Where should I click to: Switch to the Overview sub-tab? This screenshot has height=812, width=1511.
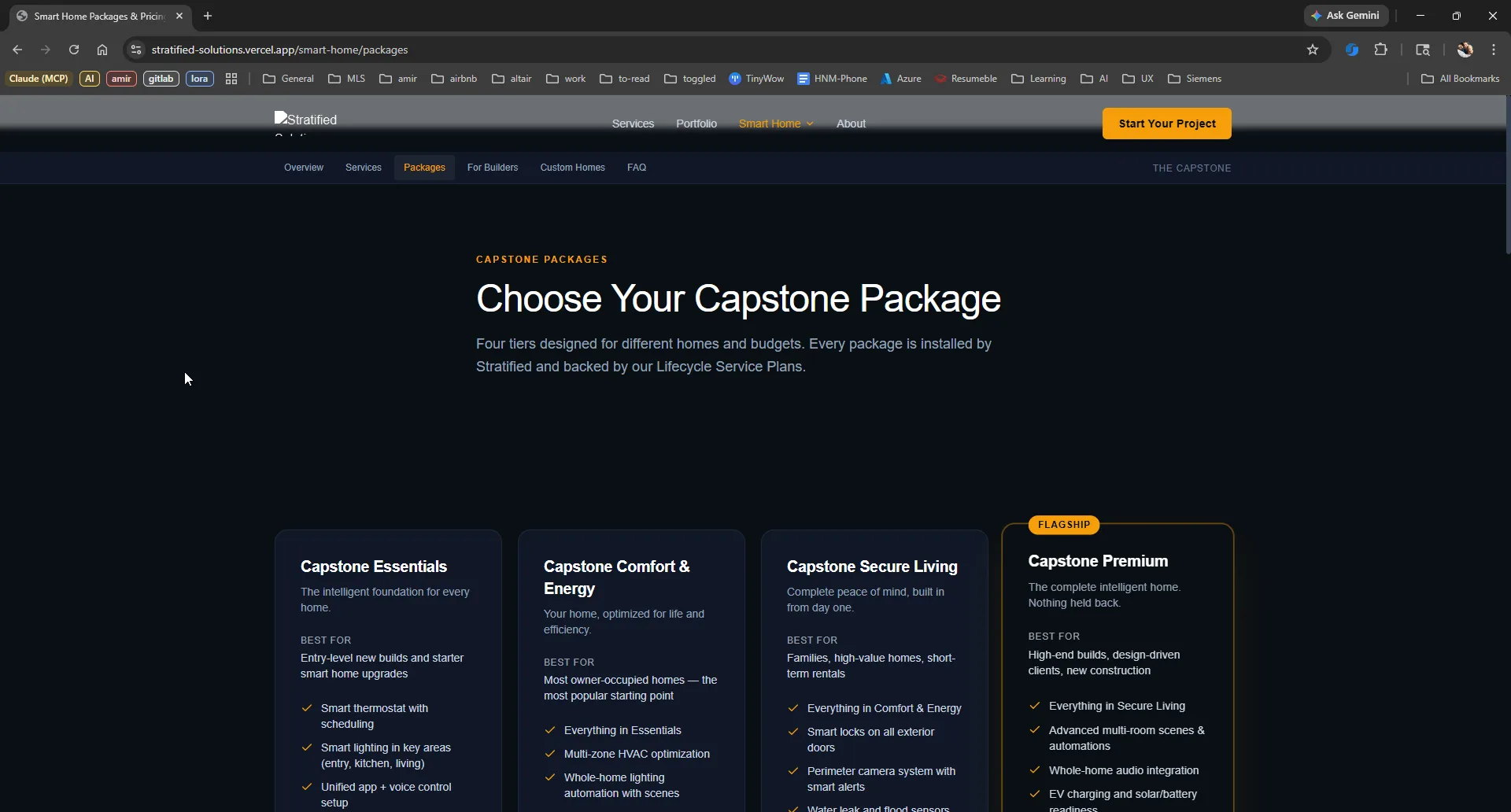(x=304, y=168)
